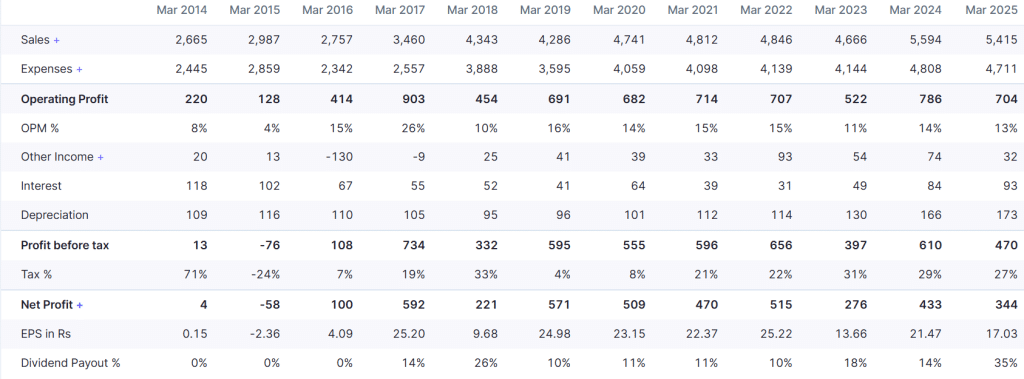The image size is (1024, 379).
Task: Select the Interest row label
Action: pos(41,186)
